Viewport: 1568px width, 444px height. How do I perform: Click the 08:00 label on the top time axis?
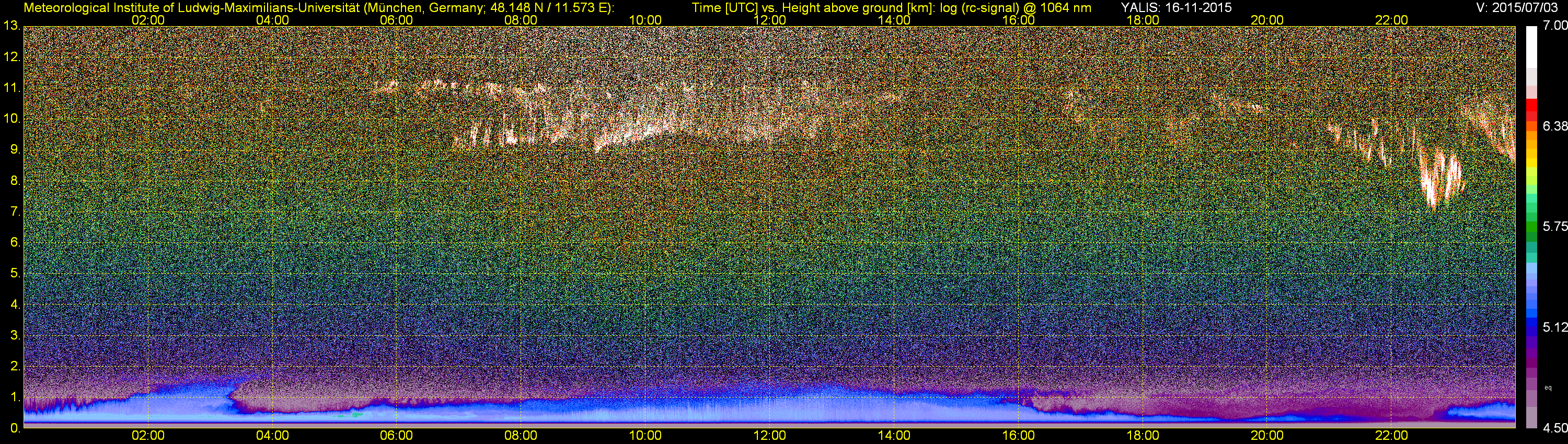click(521, 20)
